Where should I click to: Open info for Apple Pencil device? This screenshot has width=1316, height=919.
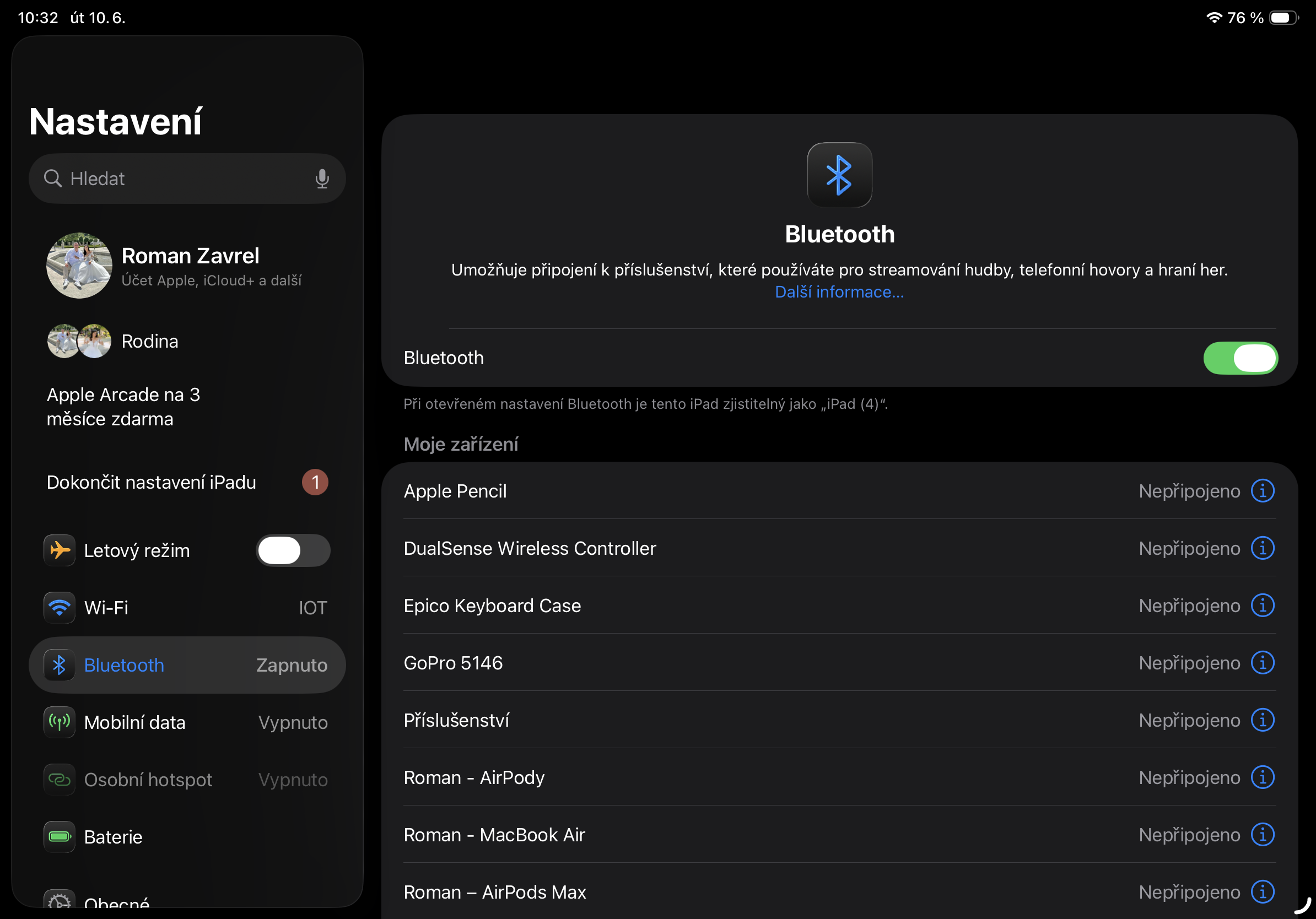click(1262, 491)
